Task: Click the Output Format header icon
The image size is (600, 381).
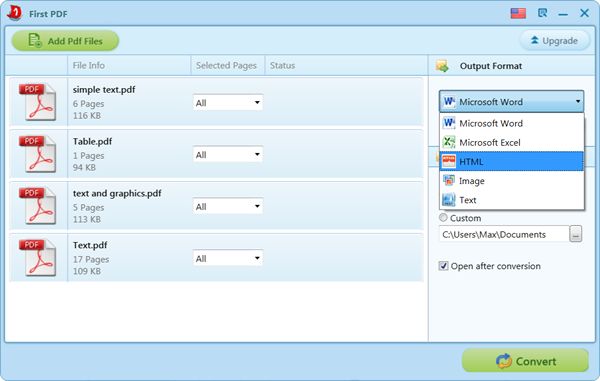Action: point(442,66)
